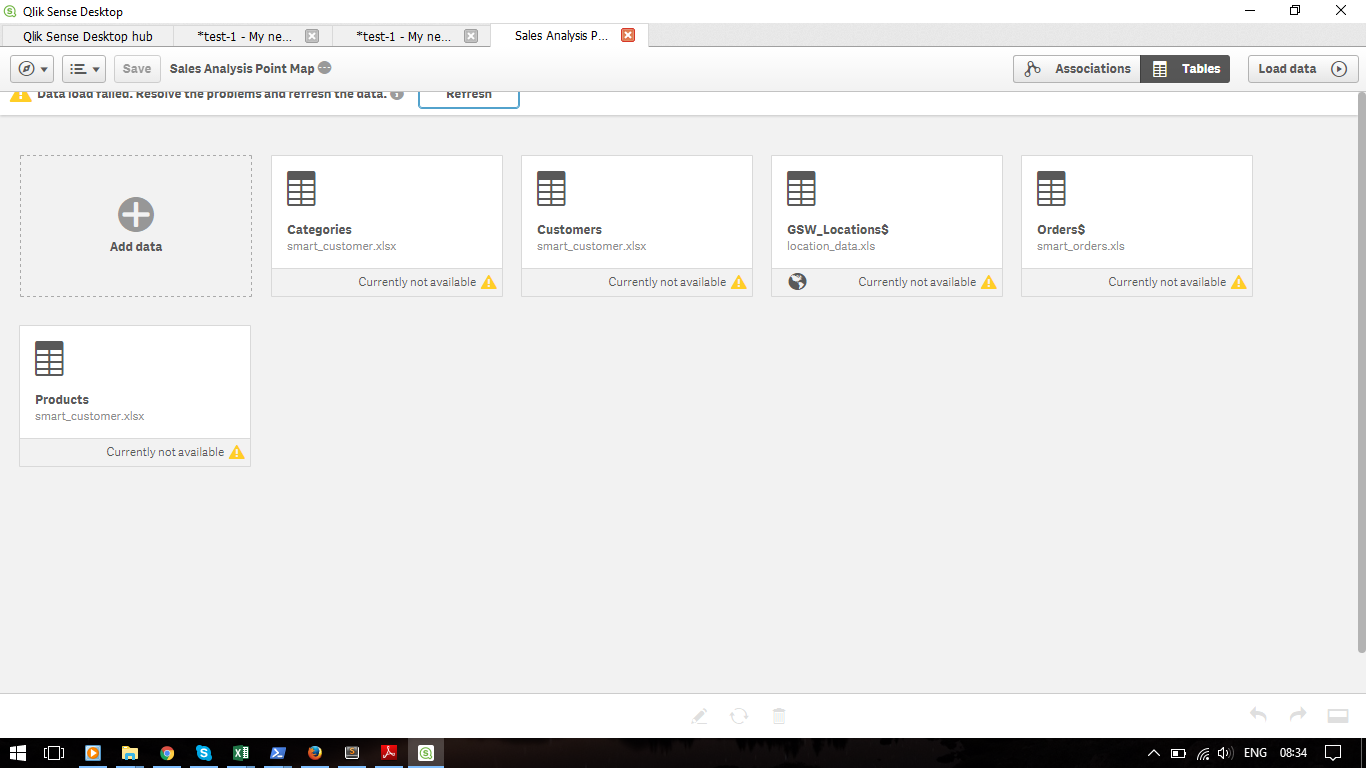
Task: Toggle the data preview panel icon
Action: pos(1338,715)
